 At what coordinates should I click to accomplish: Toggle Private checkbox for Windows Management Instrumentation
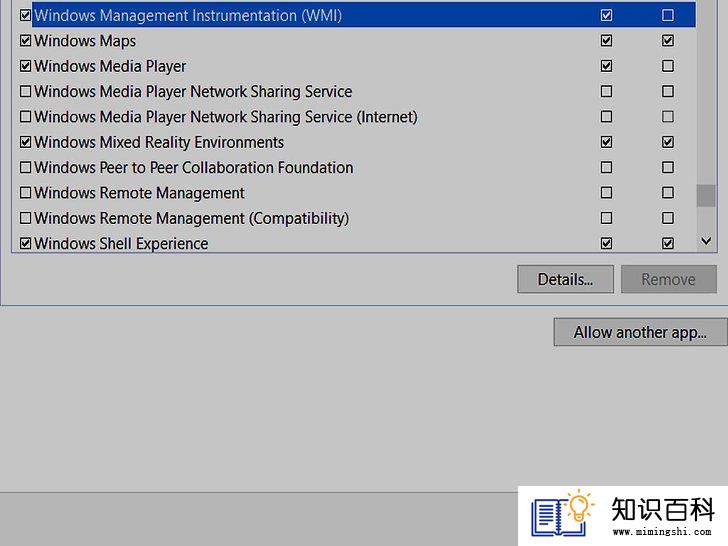point(606,15)
